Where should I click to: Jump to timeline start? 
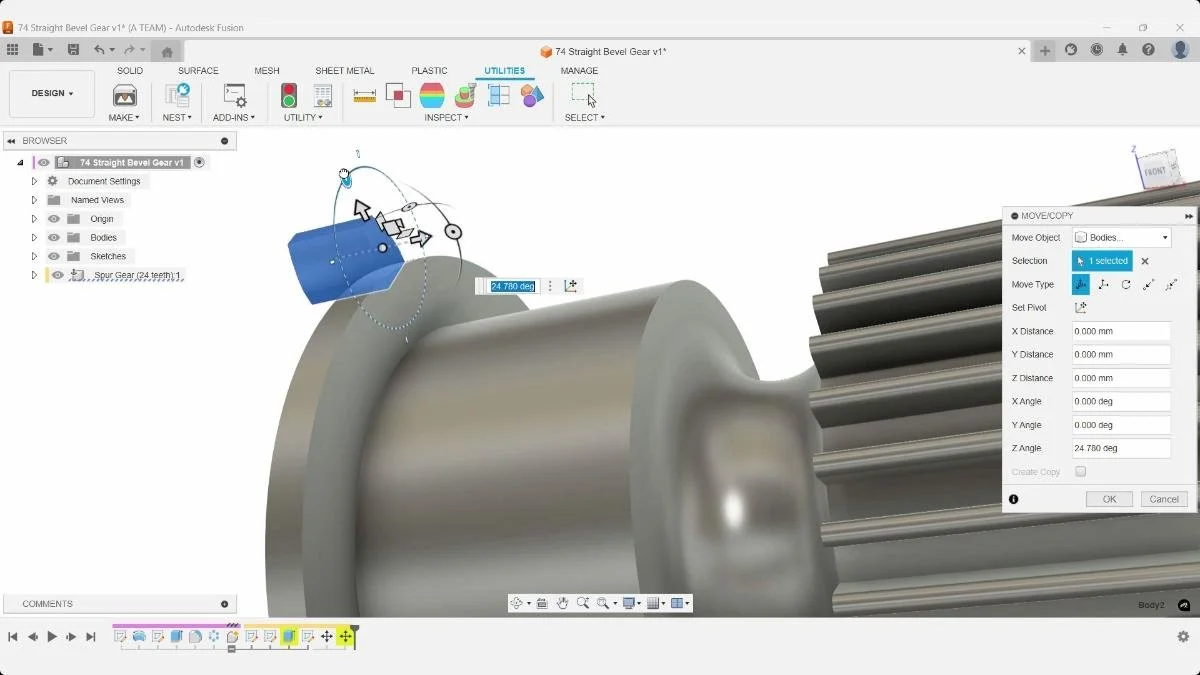point(13,636)
